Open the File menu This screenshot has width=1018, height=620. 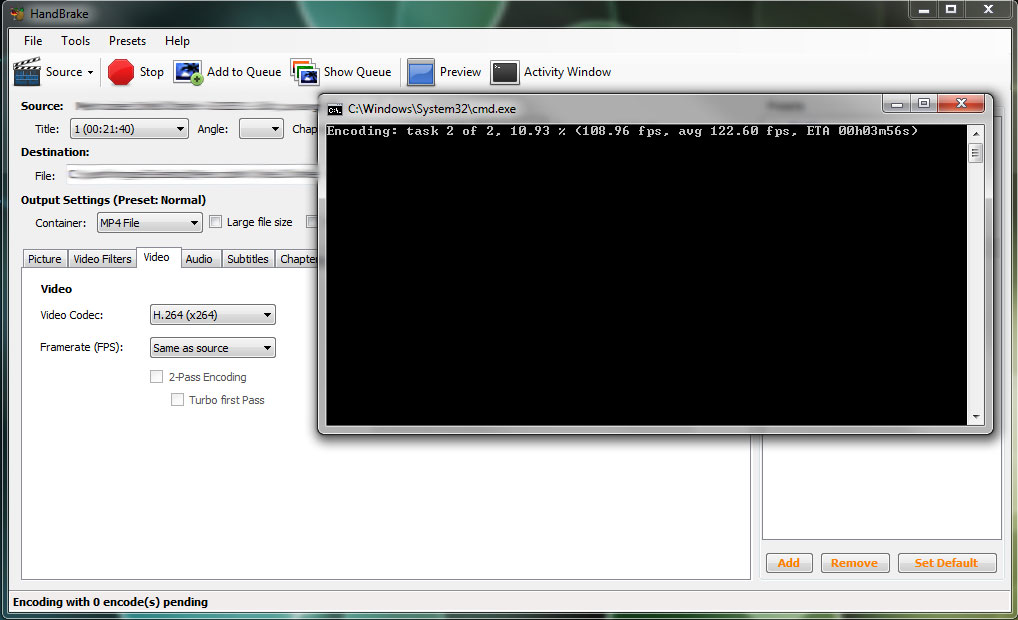coord(33,41)
